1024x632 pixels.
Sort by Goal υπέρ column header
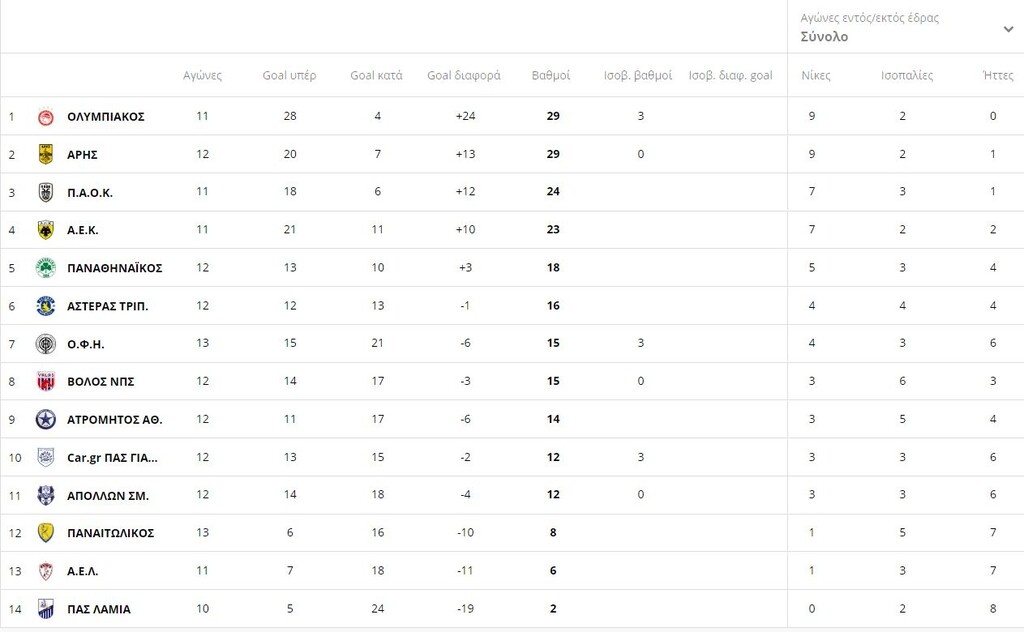click(x=289, y=76)
